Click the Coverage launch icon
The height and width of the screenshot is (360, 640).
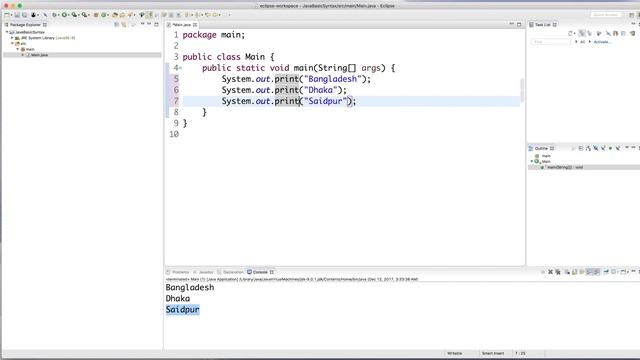click(x=74, y=15)
